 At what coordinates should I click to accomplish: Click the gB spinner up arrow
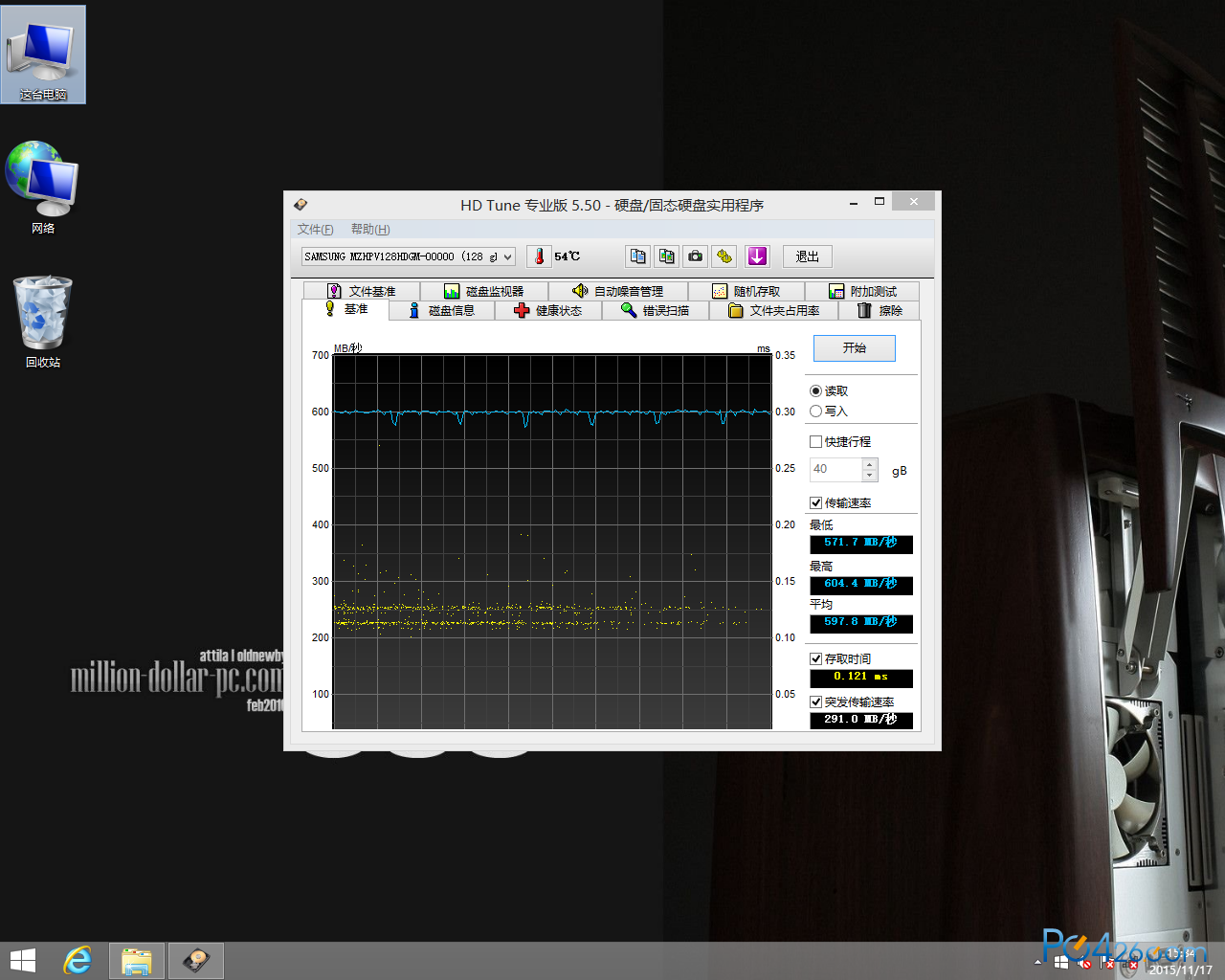click(x=870, y=464)
